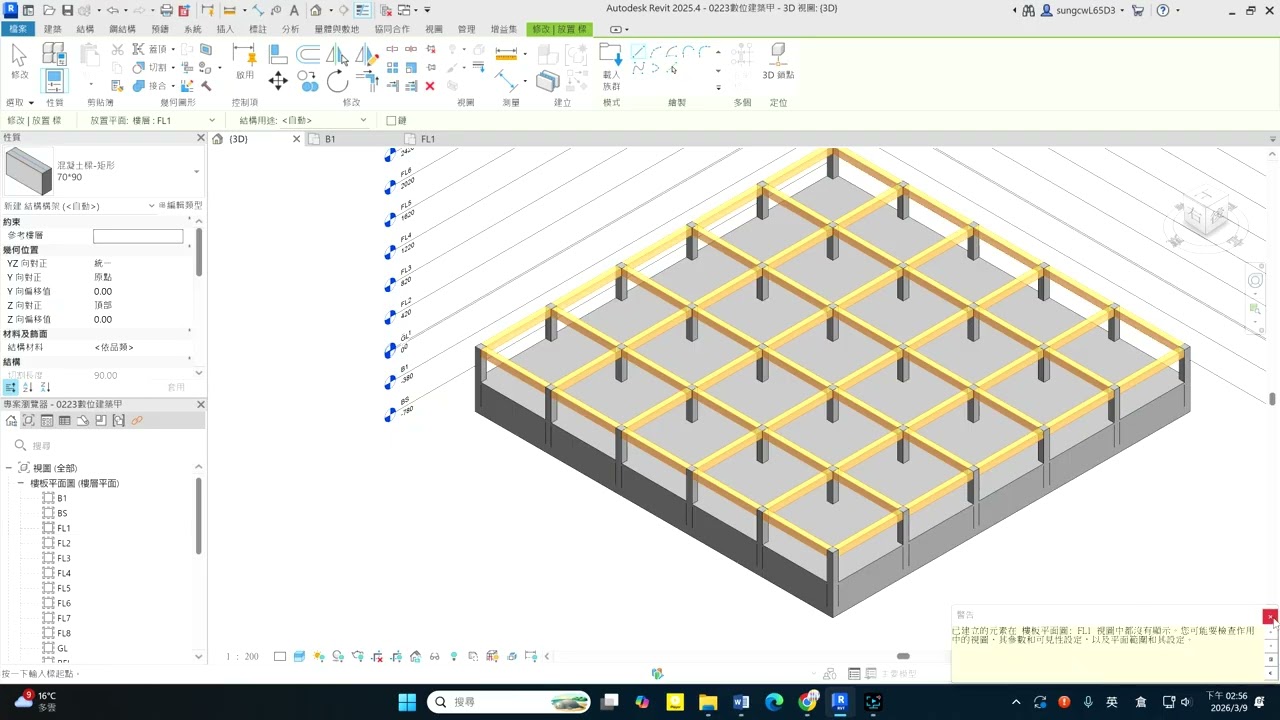Viewport: 1280px width, 720px height.
Task: Select the Offset tool in Modify panel
Action: click(x=308, y=54)
